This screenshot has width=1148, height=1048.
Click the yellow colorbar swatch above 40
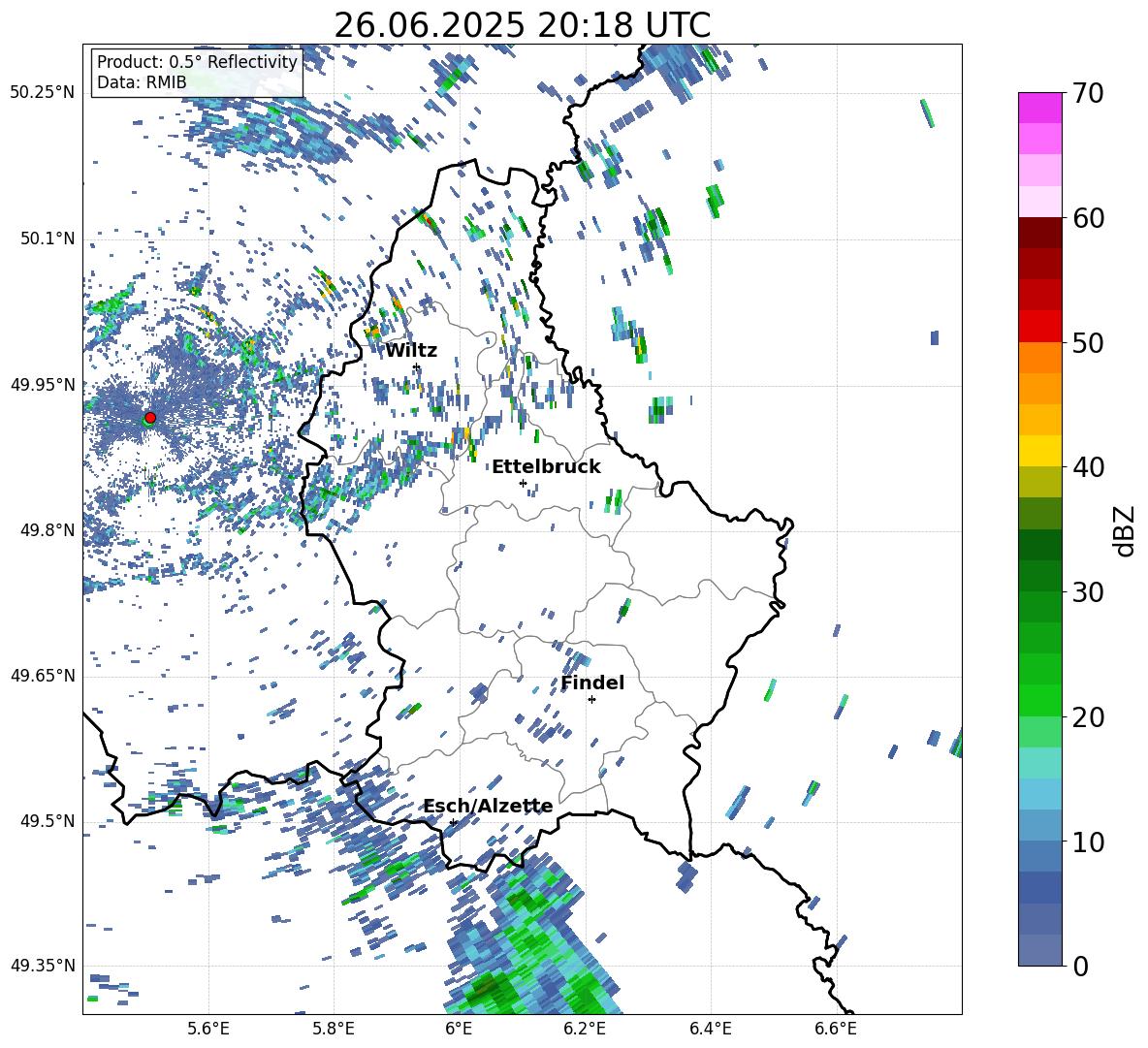(1040, 451)
